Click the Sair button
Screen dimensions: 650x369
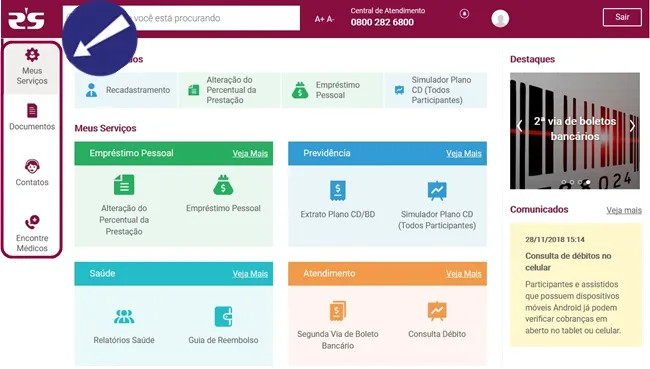[622, 17]
